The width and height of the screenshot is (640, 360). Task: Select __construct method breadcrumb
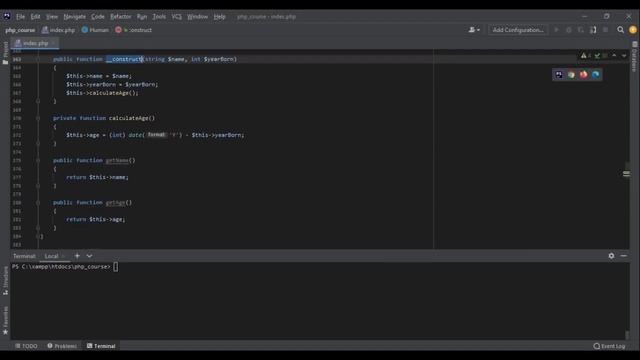pos(133,30)
